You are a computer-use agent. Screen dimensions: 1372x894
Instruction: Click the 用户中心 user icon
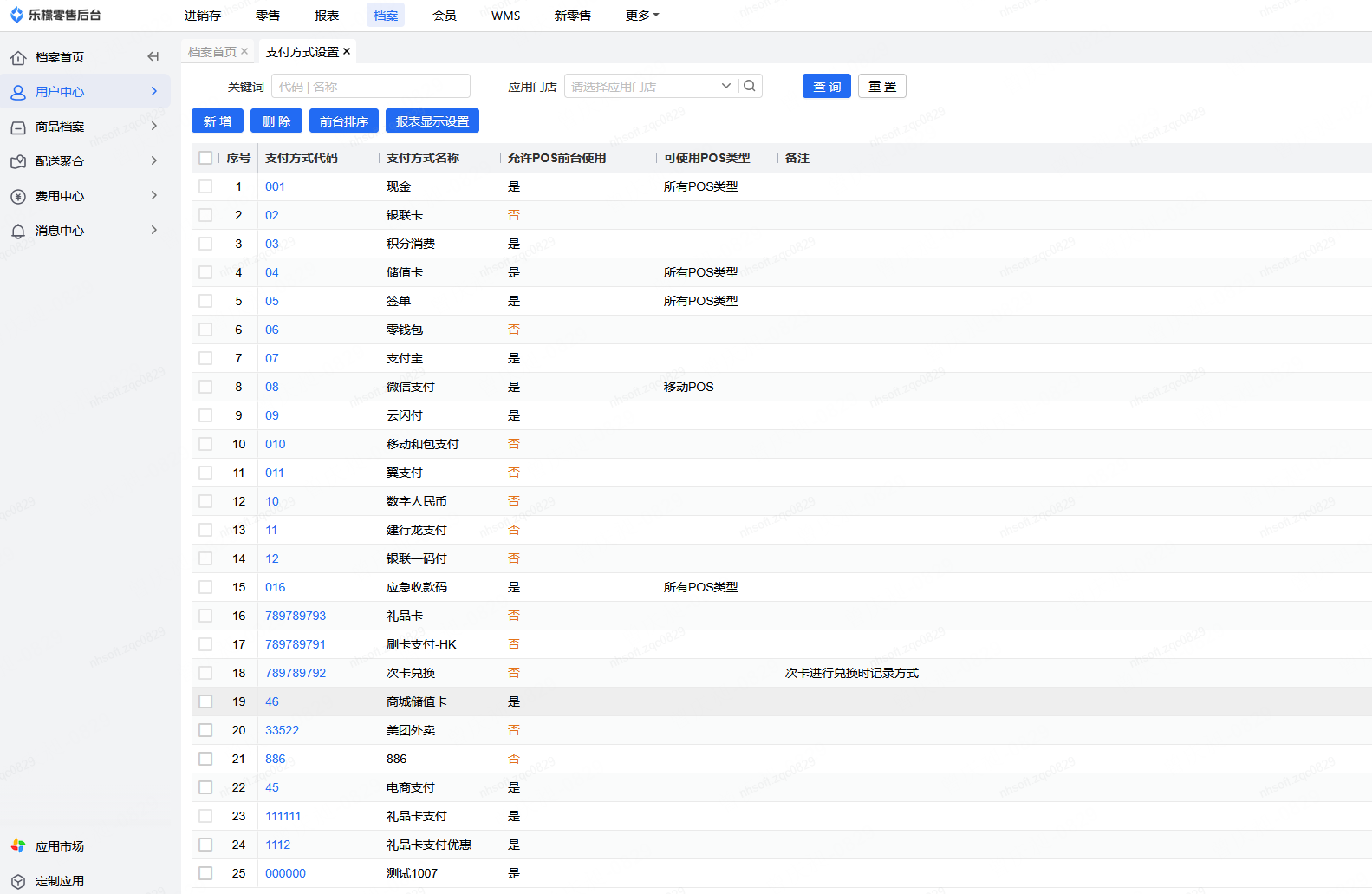point(18,92)
